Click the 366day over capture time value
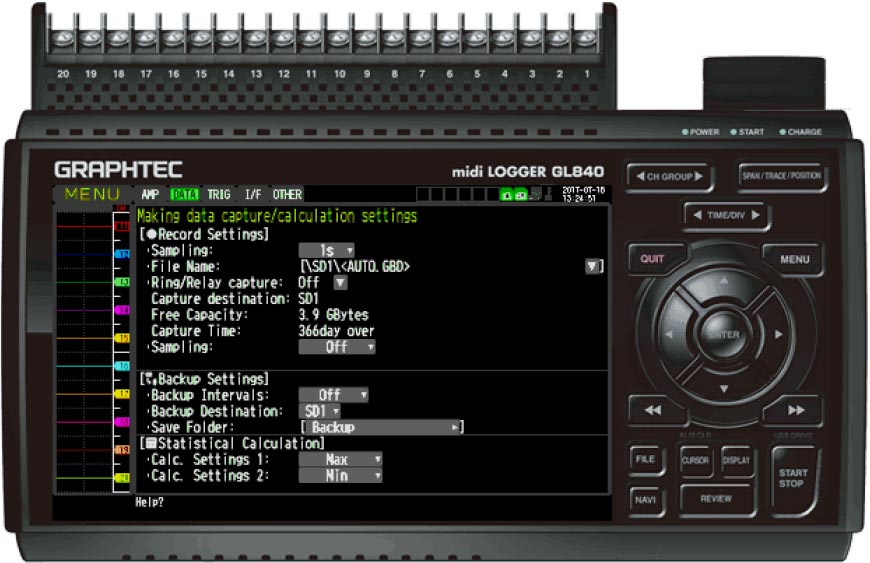The height and width of the screenshot is (563, 870). pos(336,331)
